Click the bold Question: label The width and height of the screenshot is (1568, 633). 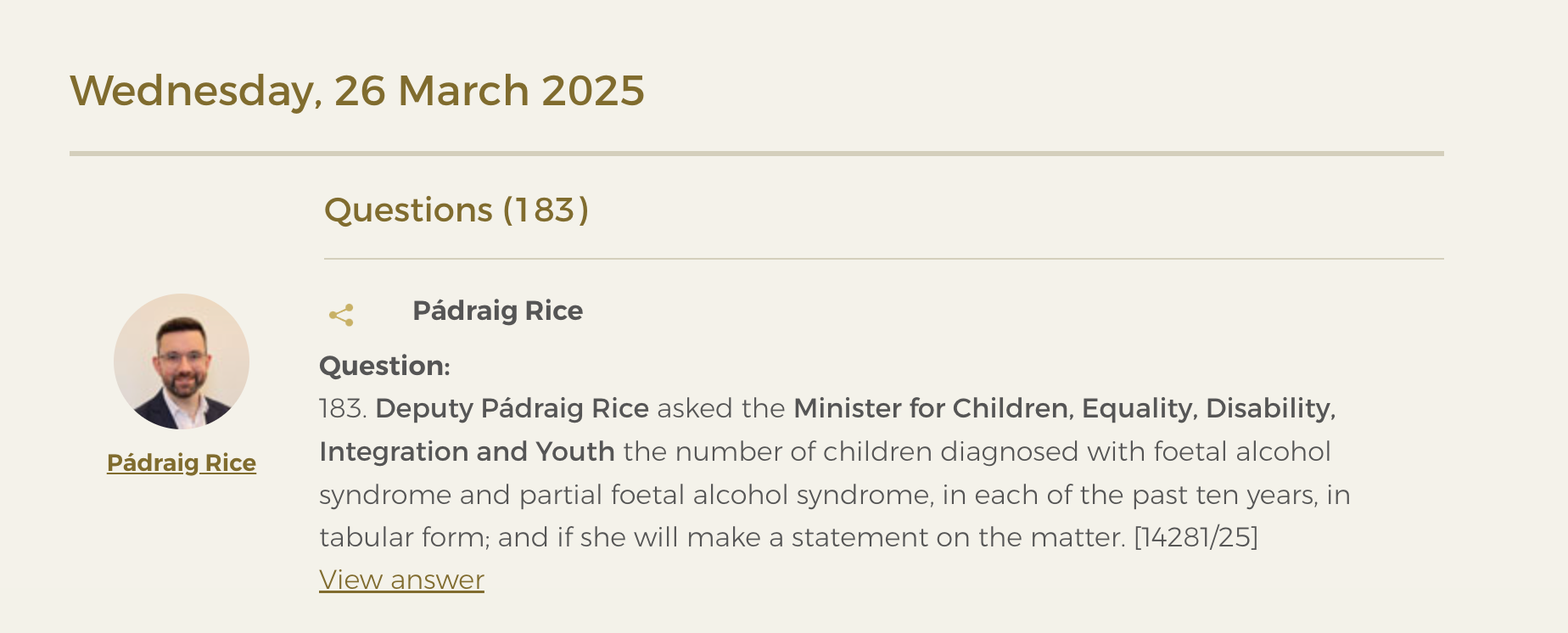tap(384, 366)
